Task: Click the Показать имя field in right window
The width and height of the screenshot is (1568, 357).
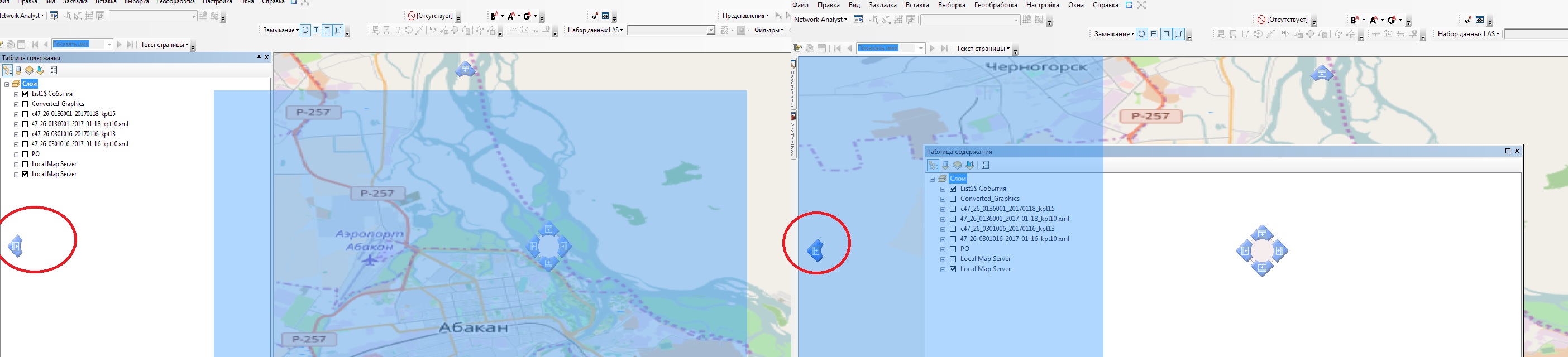Action: (x=885, y=48)
